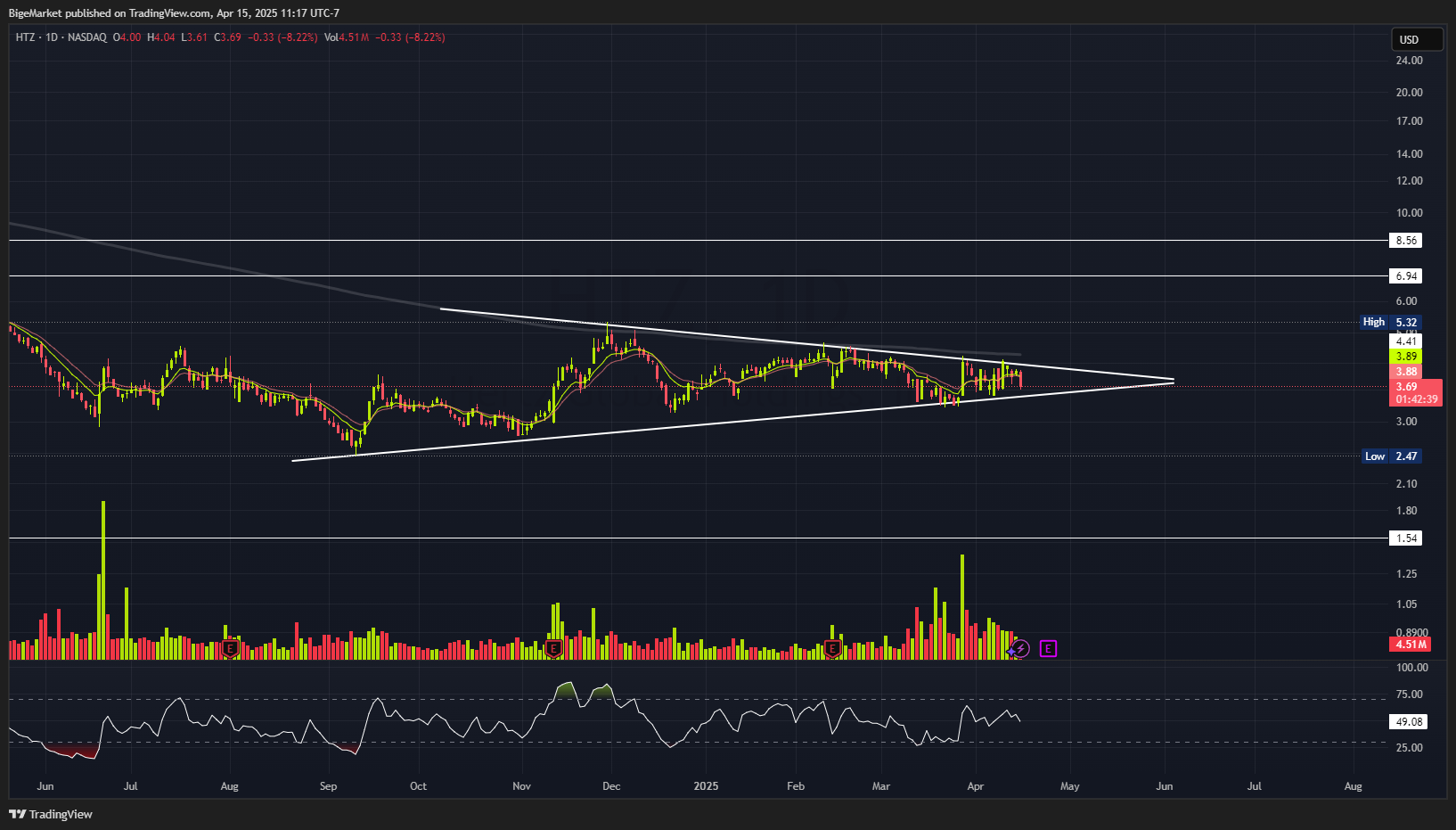1456x830 pixels.
Task: Click the 49.08 RSI value label
Action: (x=1409, y=722)
